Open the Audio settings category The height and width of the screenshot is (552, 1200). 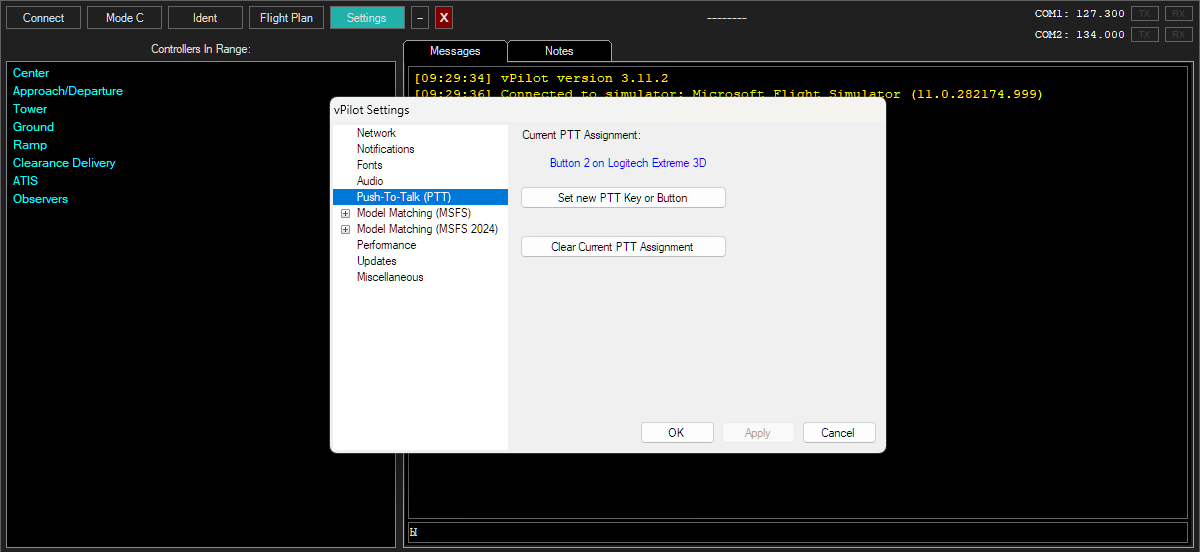370,181
